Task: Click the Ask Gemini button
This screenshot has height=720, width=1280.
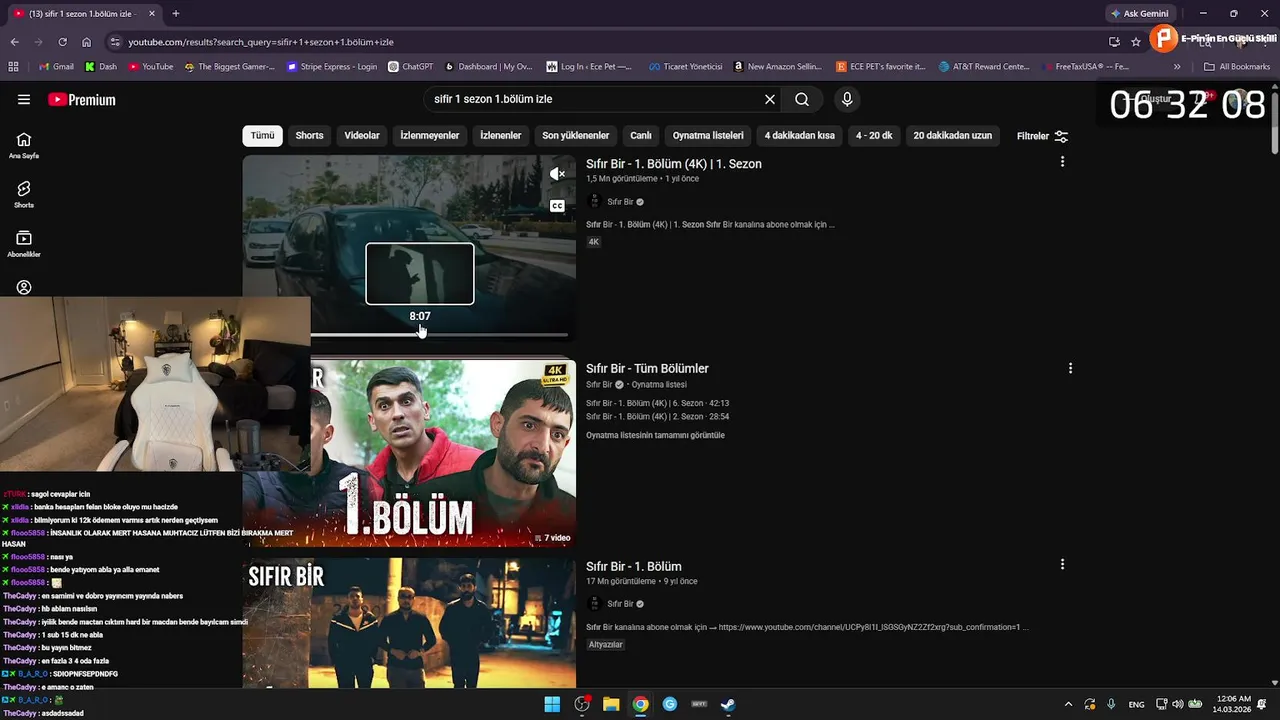Action: point(1139,14)
